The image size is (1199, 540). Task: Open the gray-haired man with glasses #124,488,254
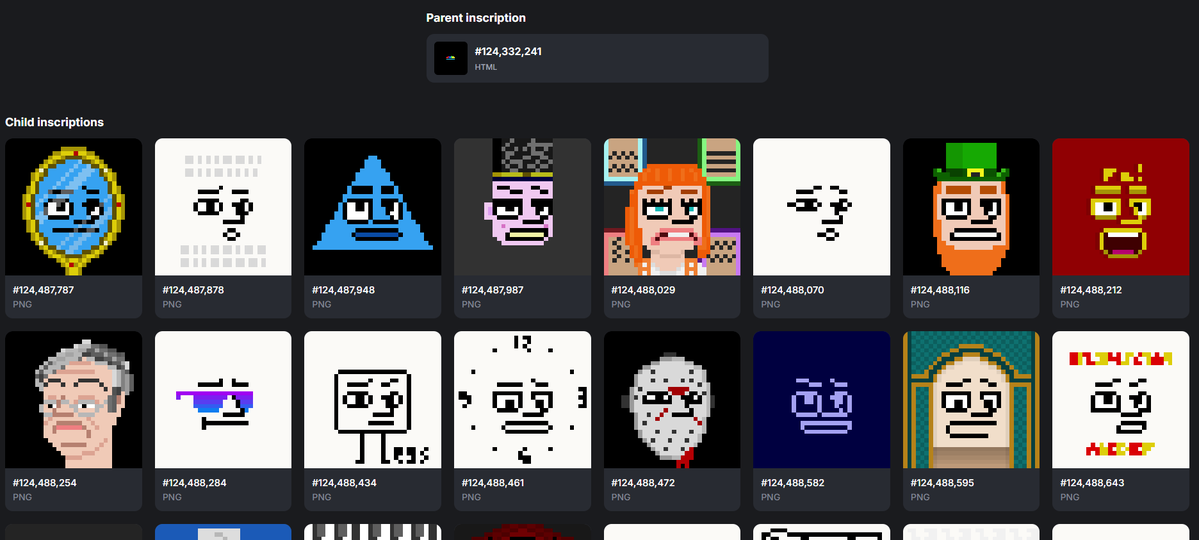point(73,399)
